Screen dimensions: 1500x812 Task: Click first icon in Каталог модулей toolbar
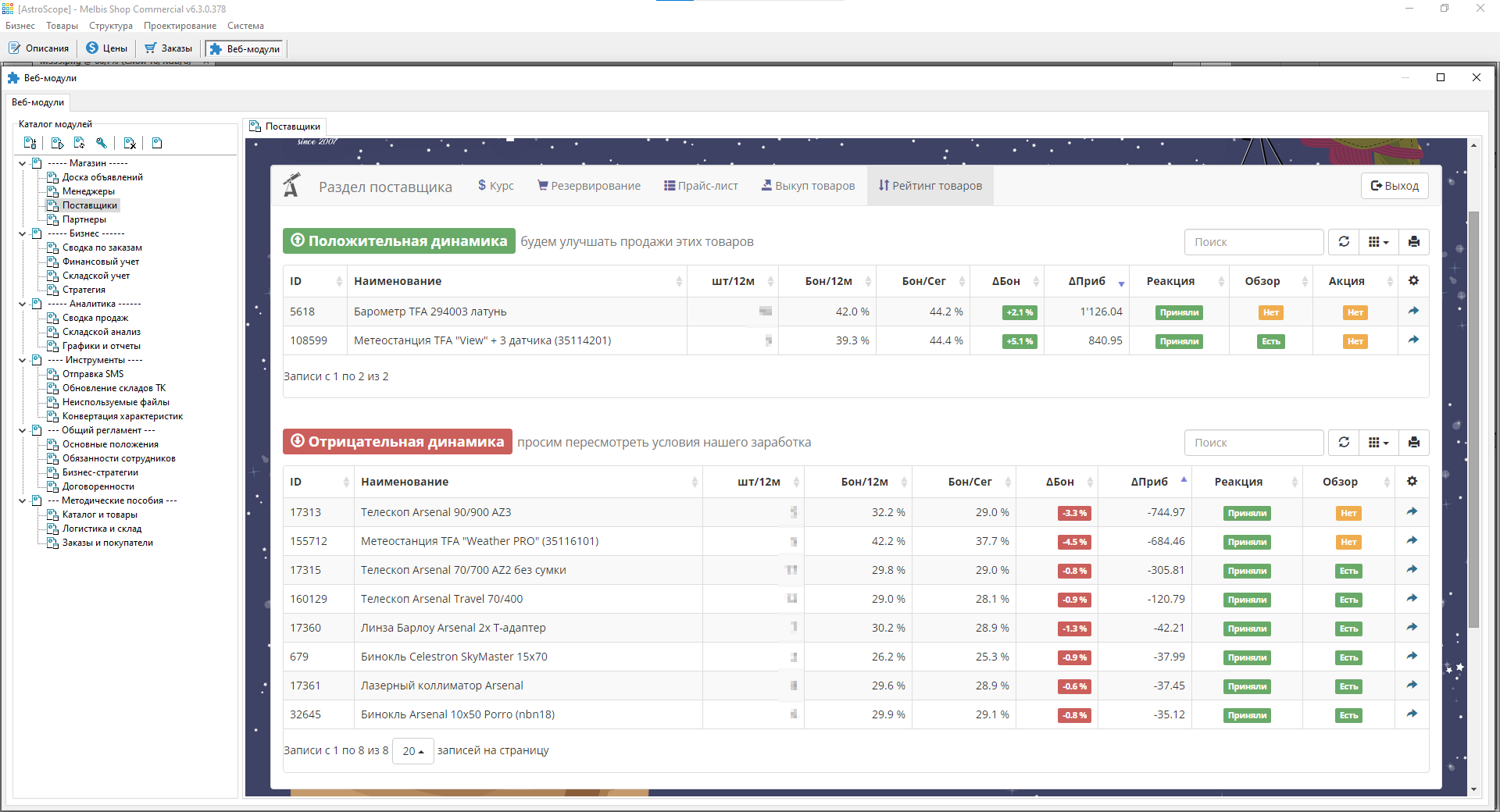click(x=30, y=143)
